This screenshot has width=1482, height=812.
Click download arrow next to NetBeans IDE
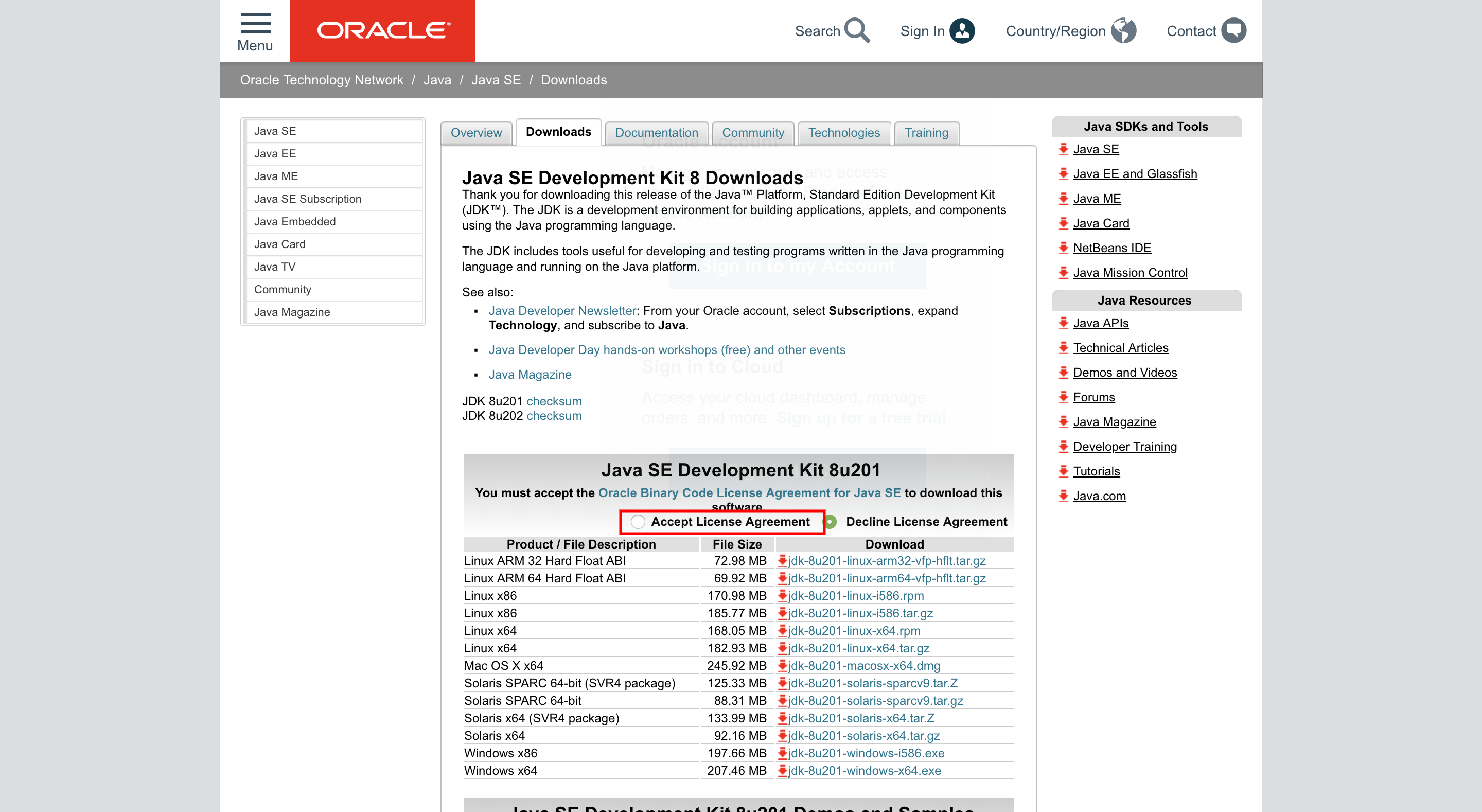tap(1063, 248)
